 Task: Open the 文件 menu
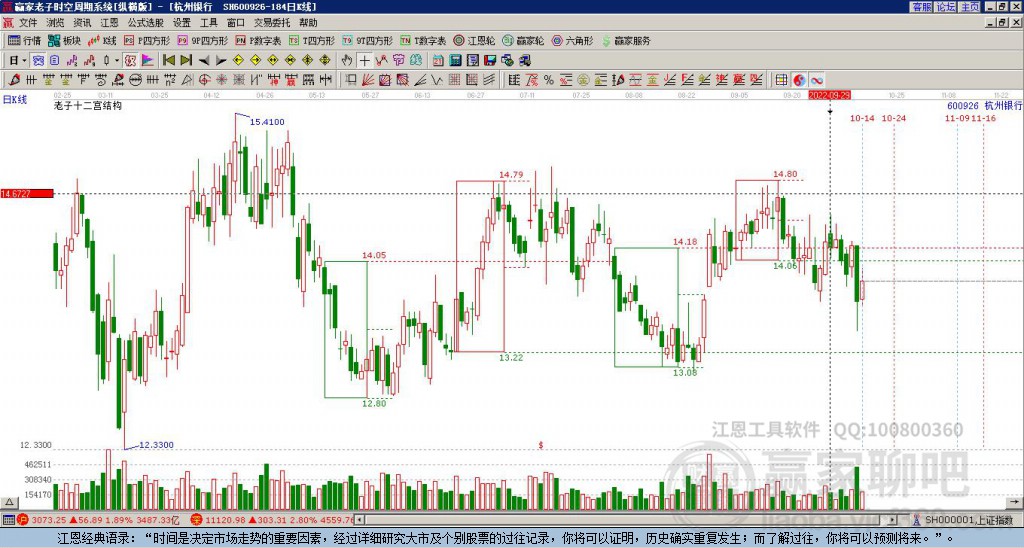coord(28,23)
